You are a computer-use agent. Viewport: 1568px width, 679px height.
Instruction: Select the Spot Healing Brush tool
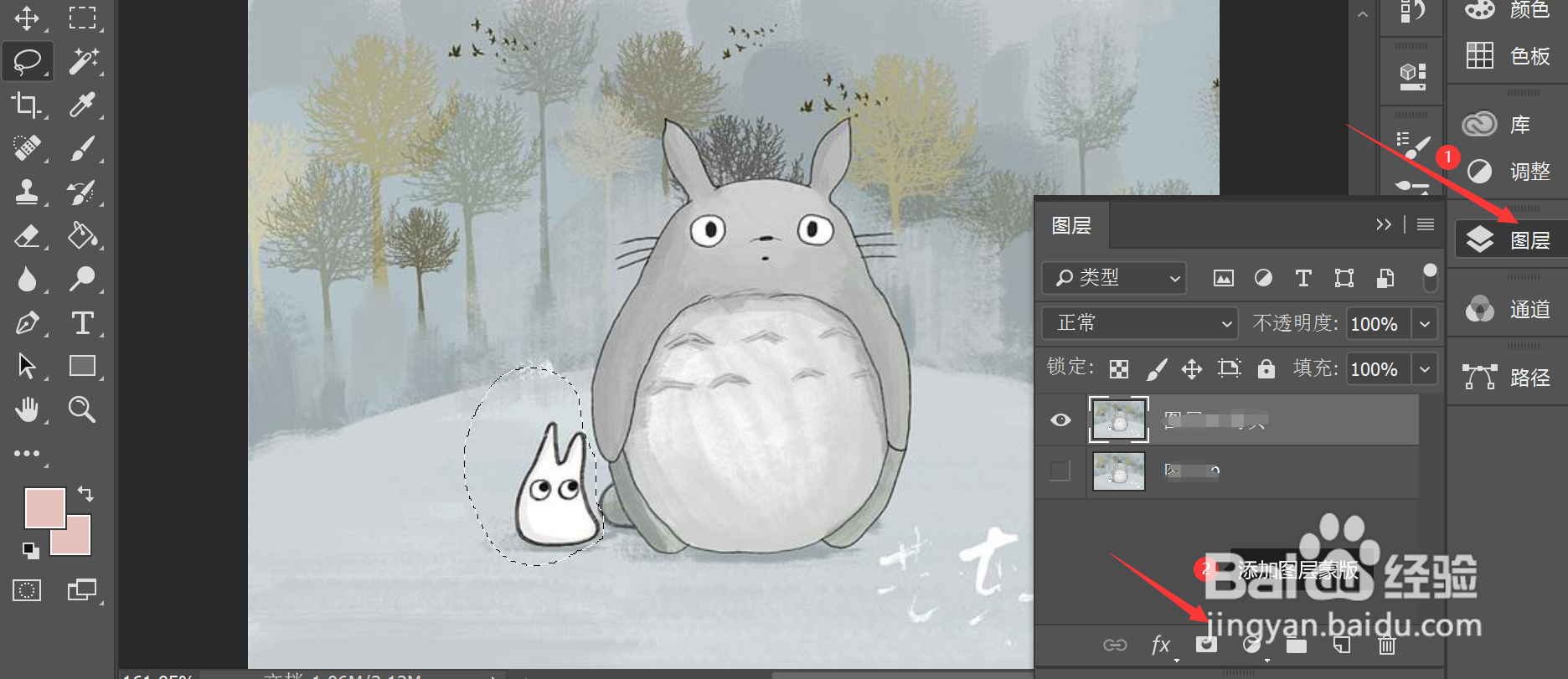point(27,148)
